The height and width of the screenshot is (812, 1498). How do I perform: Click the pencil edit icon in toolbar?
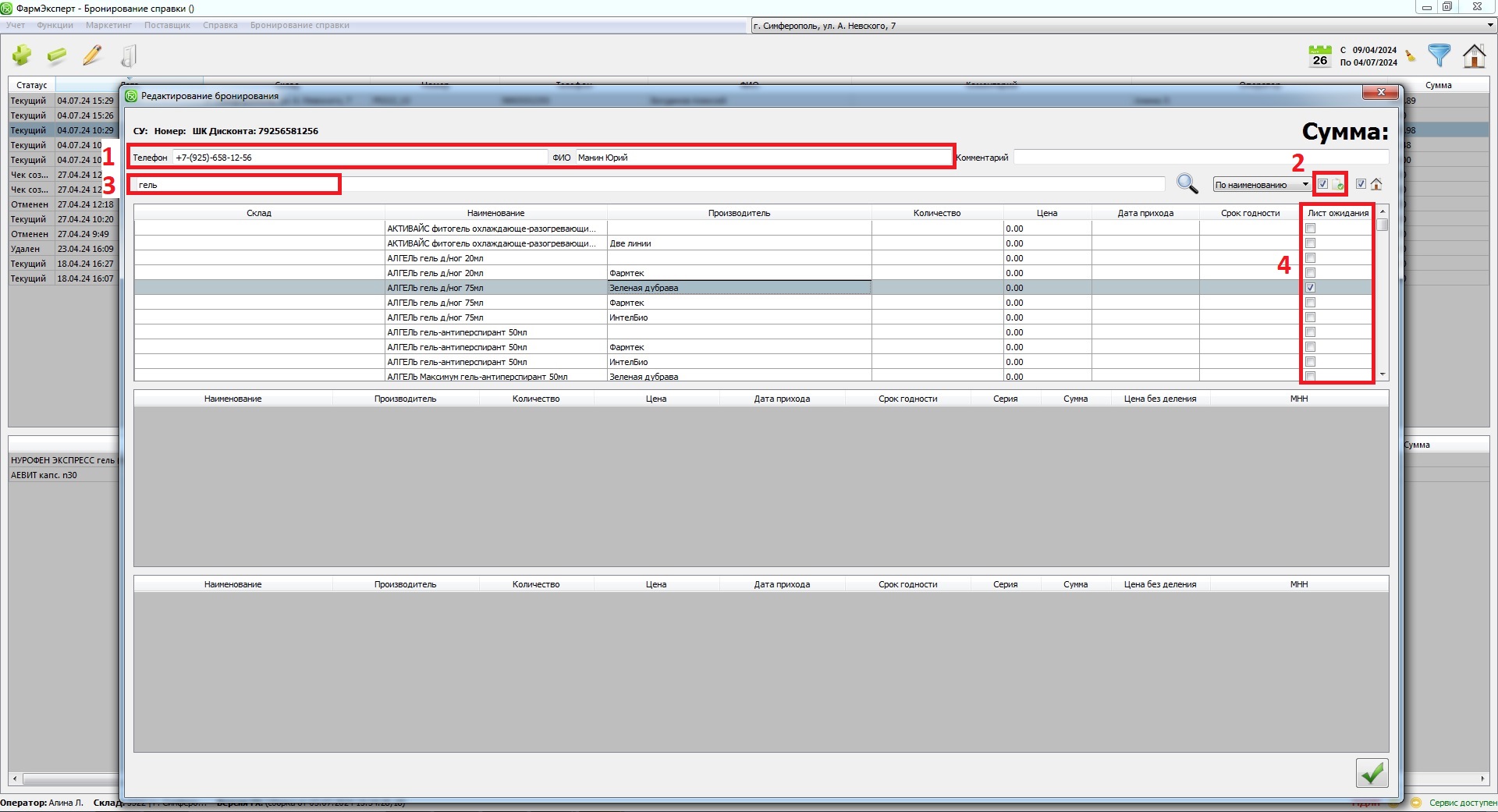click(92, 55)
